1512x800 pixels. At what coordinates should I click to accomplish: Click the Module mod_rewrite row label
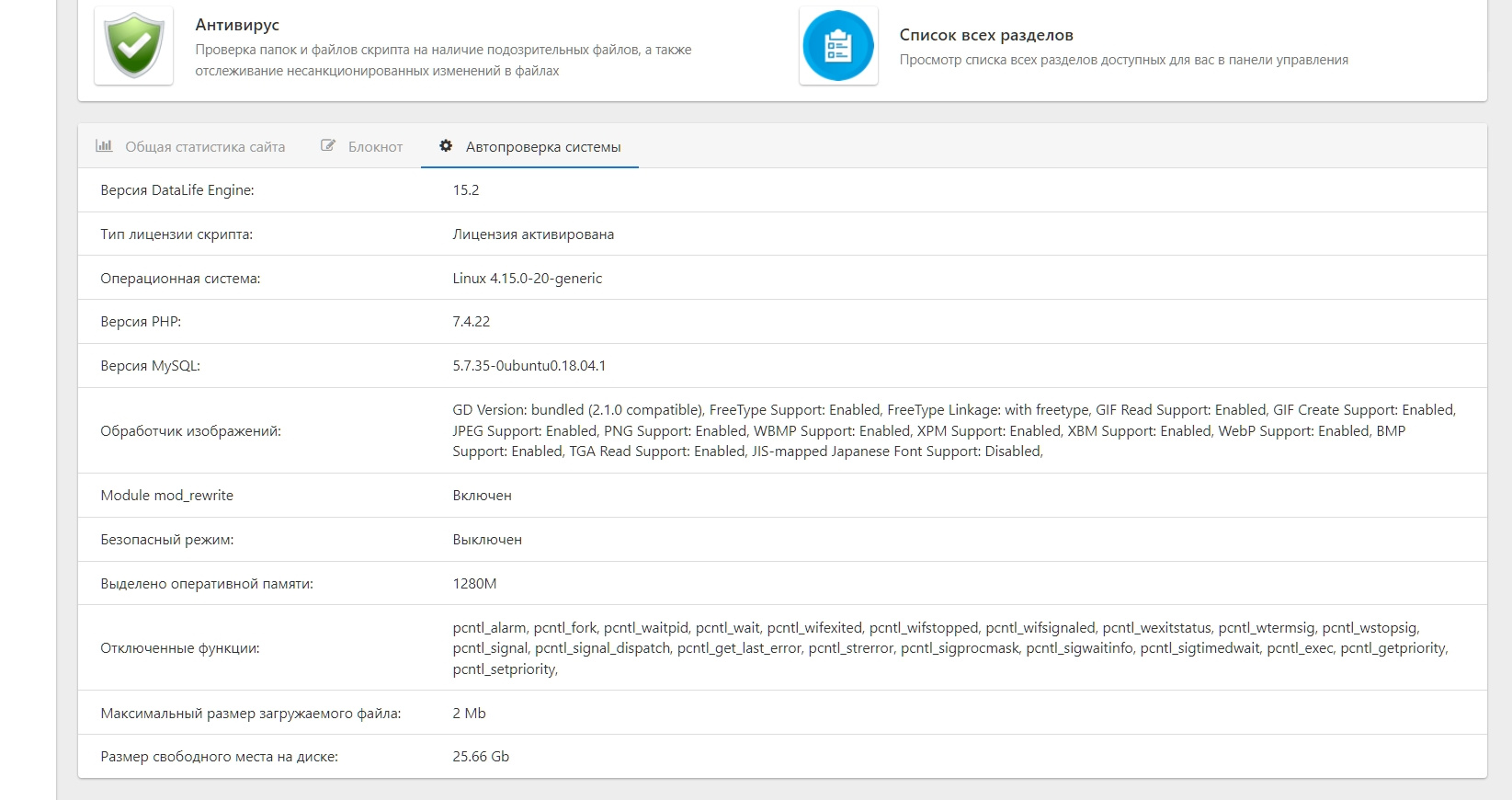(166, 496)
